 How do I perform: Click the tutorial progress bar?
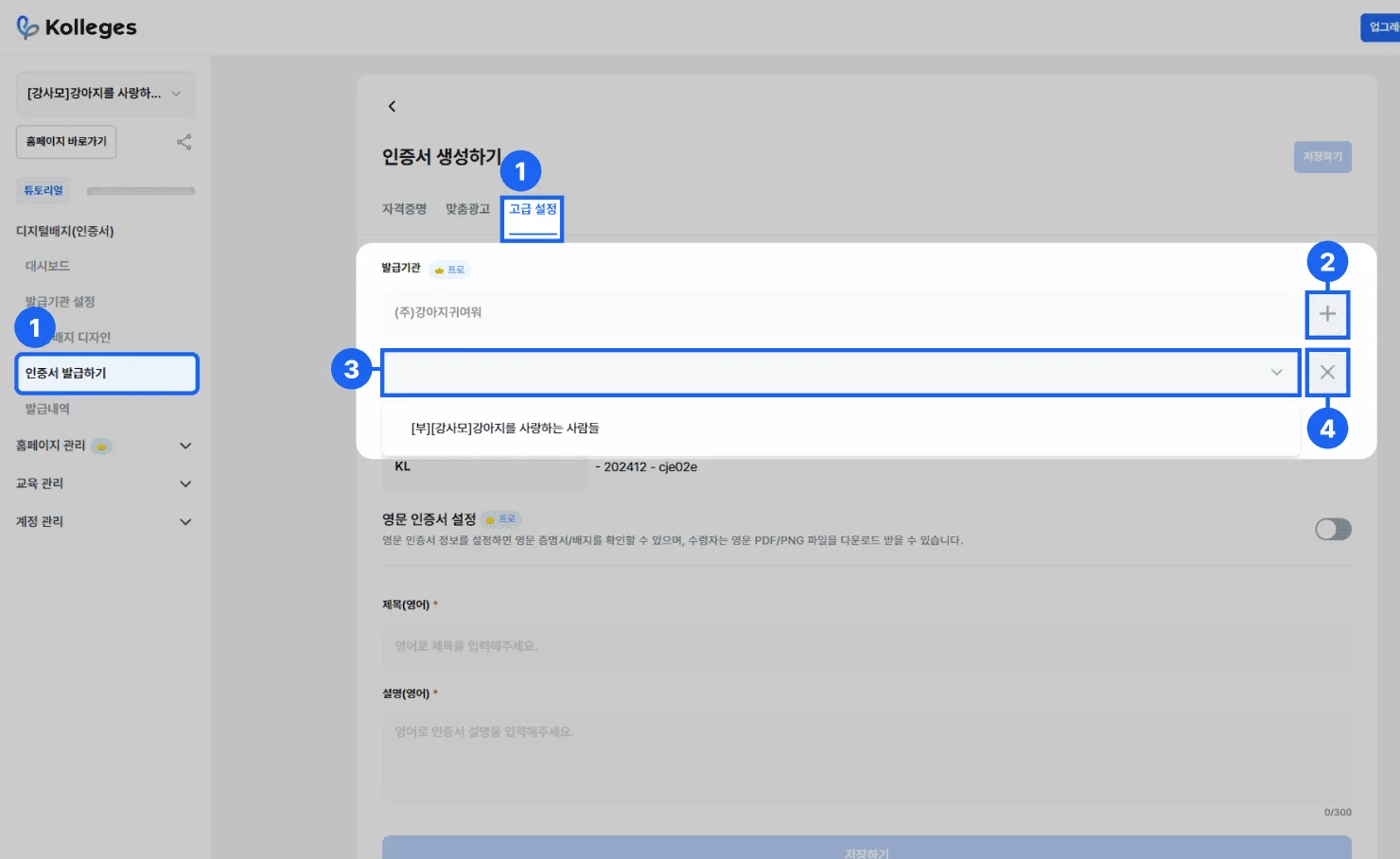coord(141,191)
